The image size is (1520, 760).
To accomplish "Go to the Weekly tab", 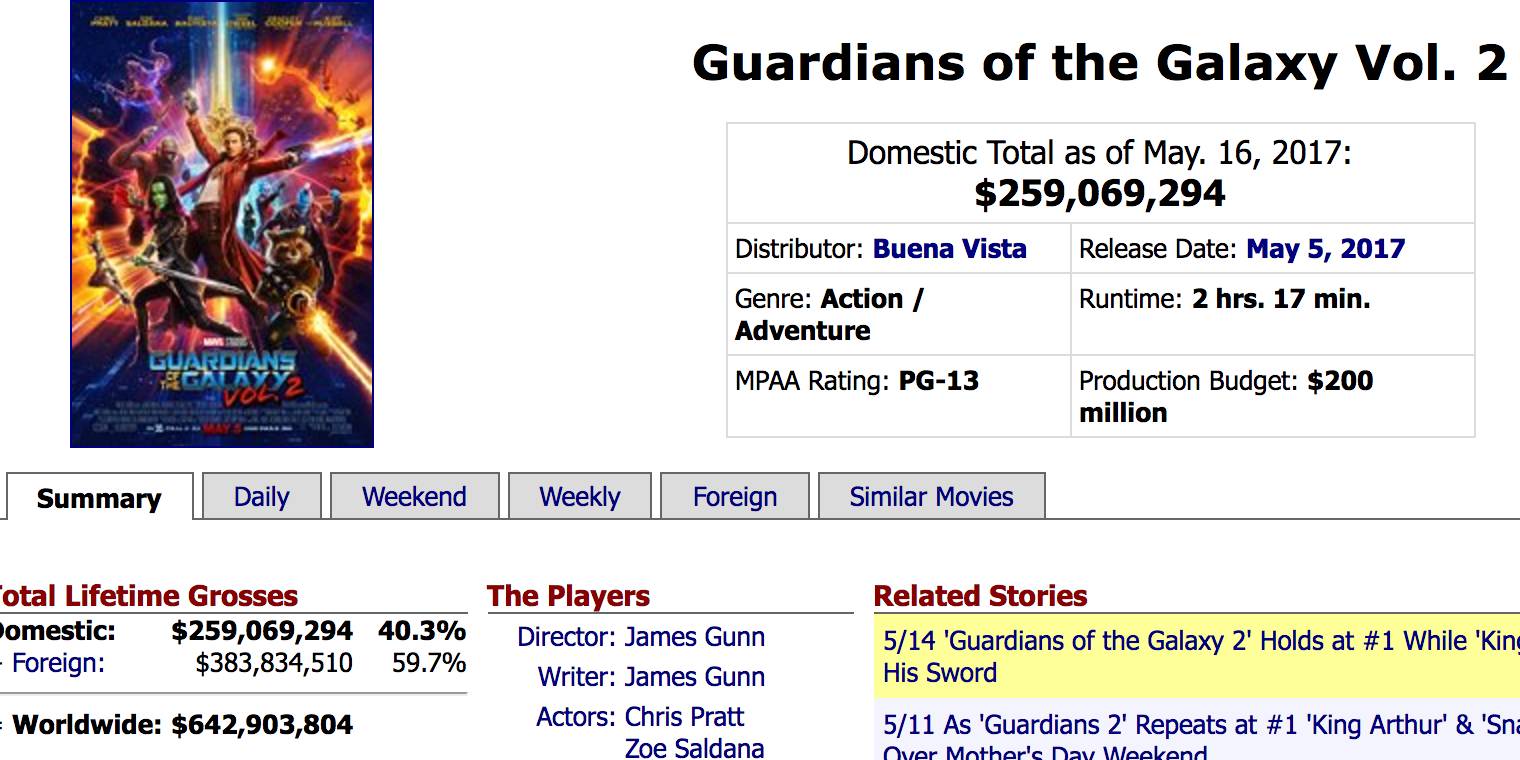I will (580, 497).
